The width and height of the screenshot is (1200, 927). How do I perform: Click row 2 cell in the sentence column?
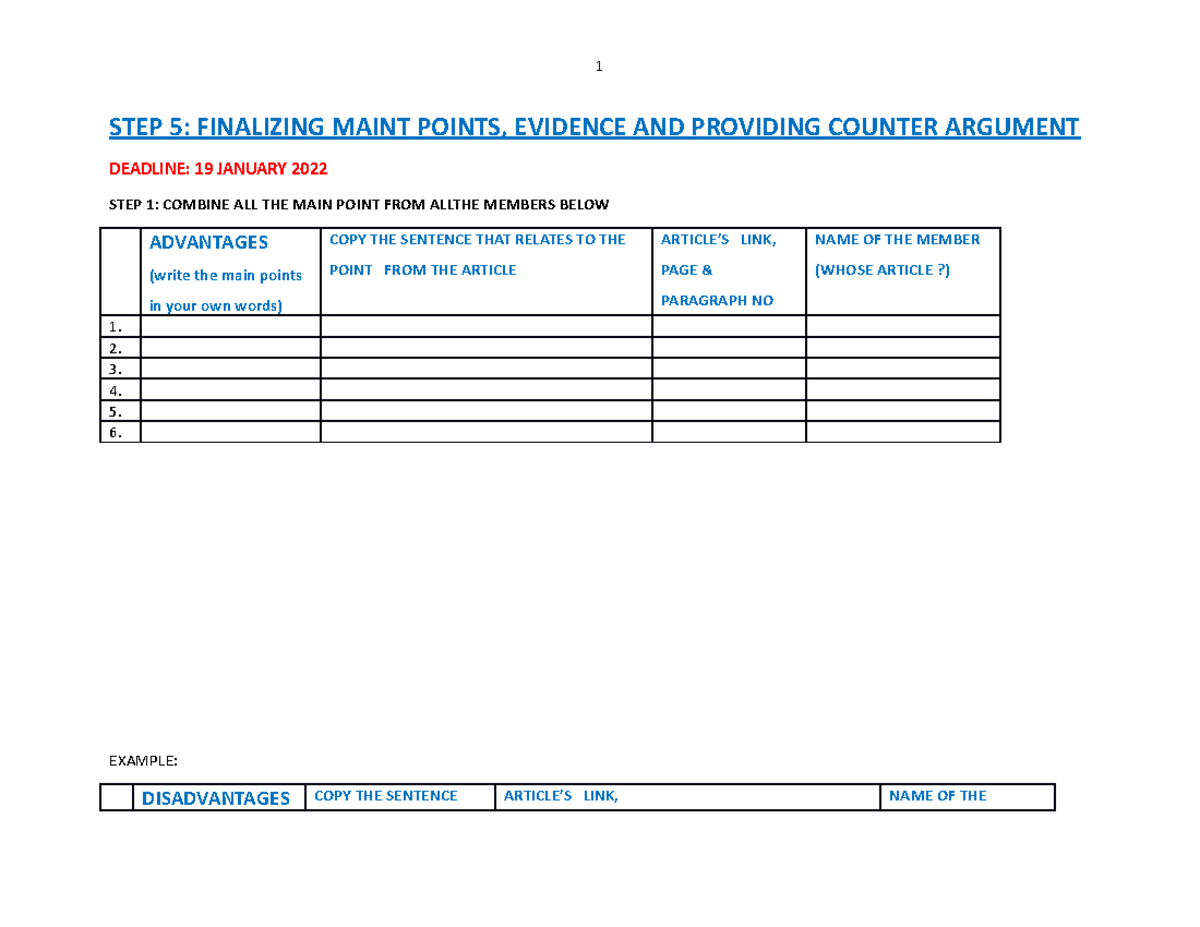[485, 347]
